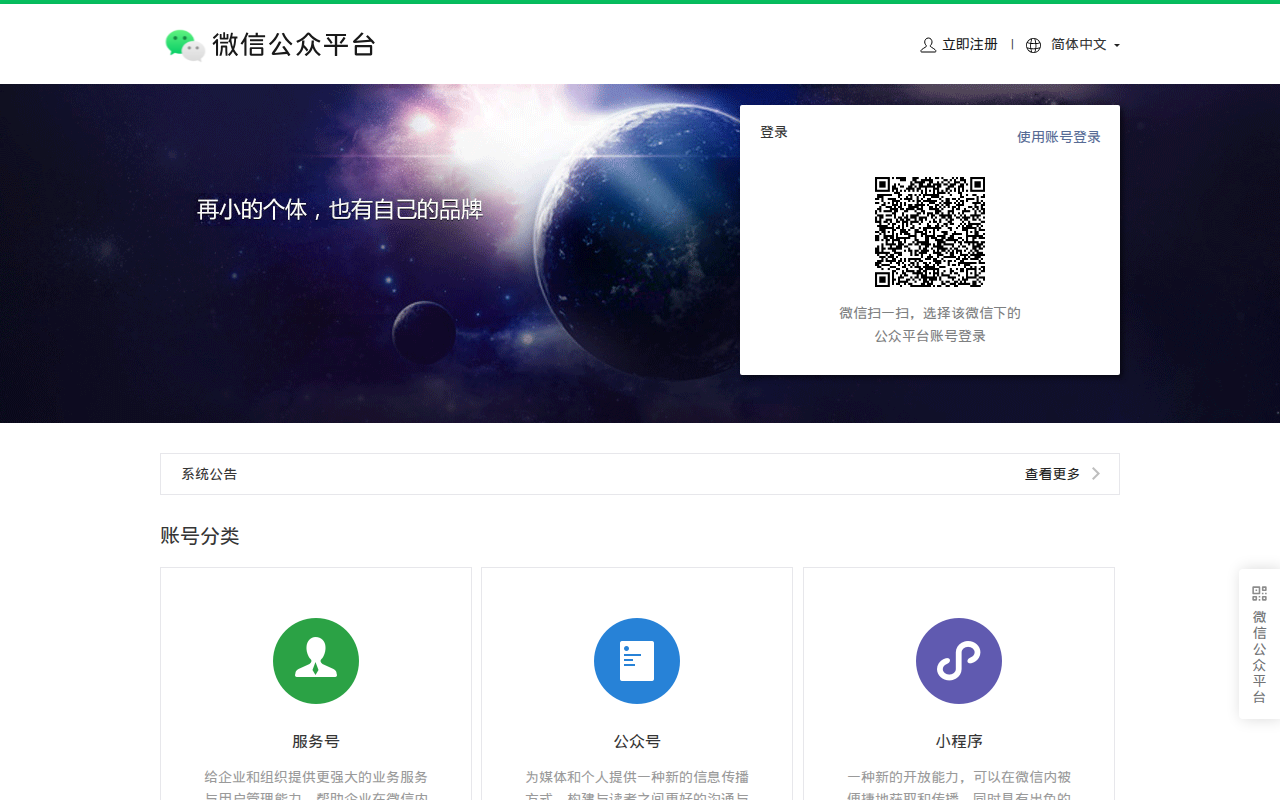Image resolution: width=1280 pixels, height=800 pixels.
Task: Click the globe language icon
Action: (1032, 45)
